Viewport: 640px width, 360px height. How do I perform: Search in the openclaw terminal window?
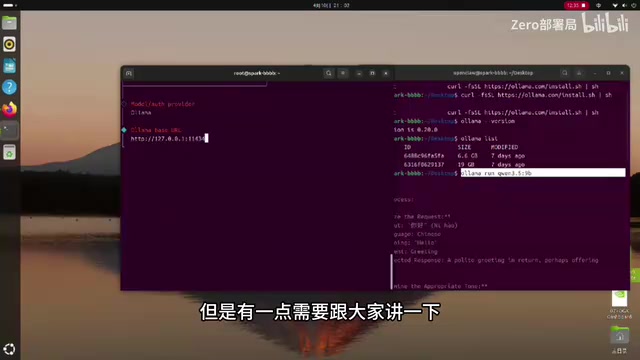pyautogui.click(x=565, y=73)
